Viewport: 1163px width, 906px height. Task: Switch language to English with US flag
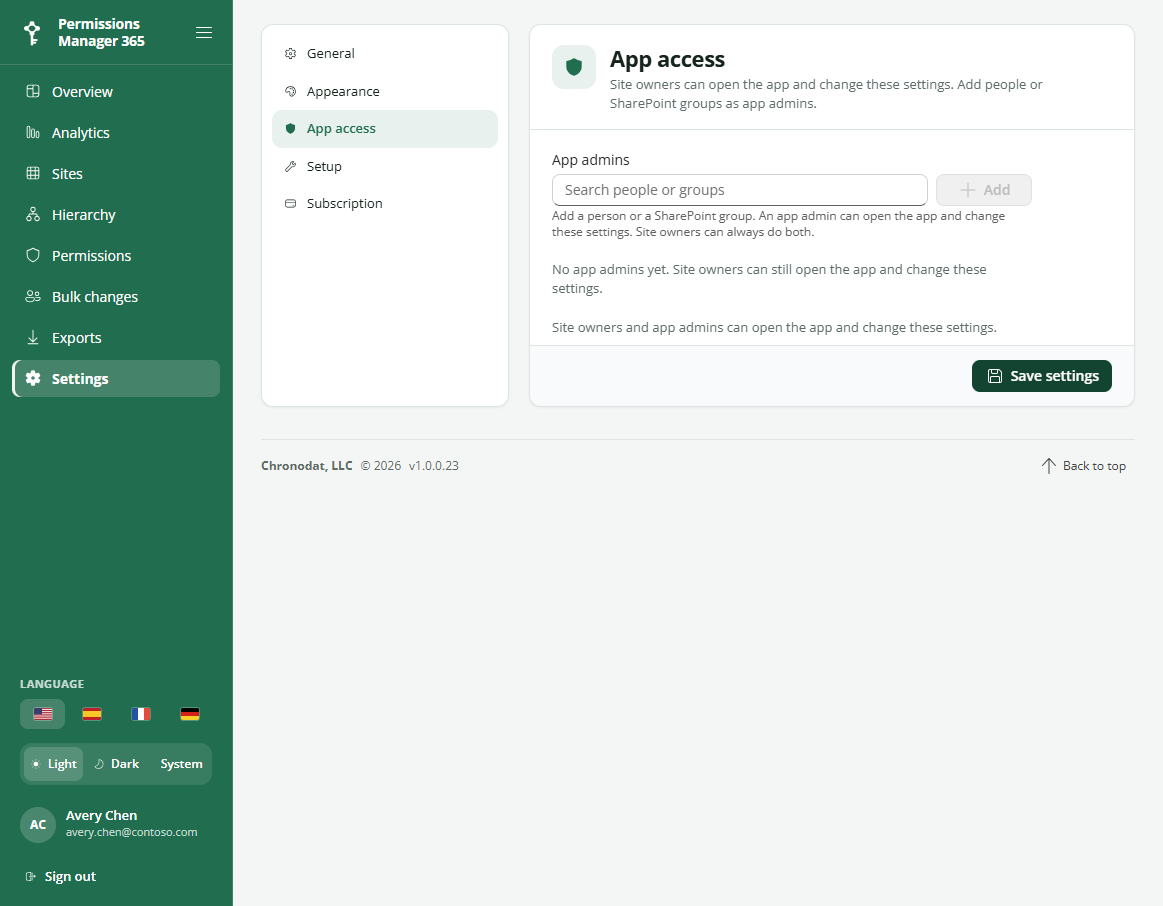(42, 714)
